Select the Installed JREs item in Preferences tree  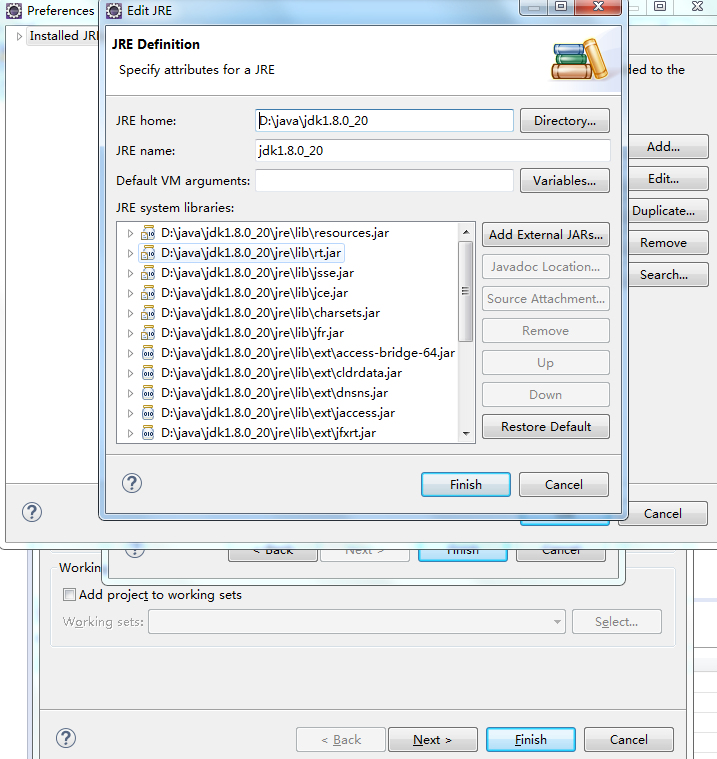pos(63,36)
